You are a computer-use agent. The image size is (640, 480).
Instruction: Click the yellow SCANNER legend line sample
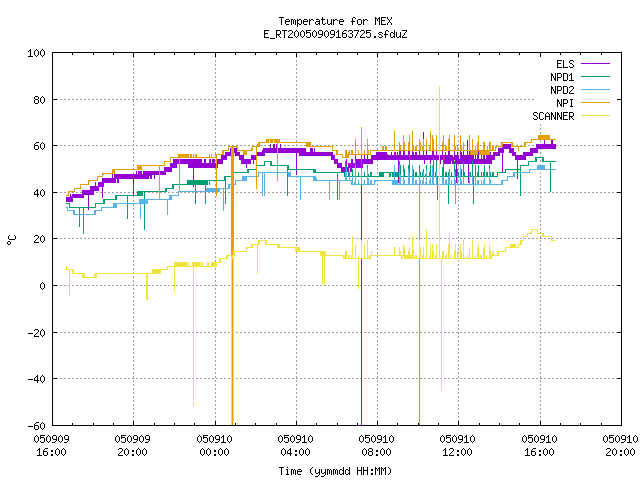click(x=595, y=116)
